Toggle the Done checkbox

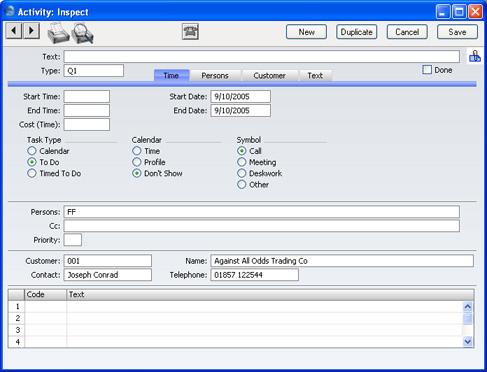[x=427, y=70]
